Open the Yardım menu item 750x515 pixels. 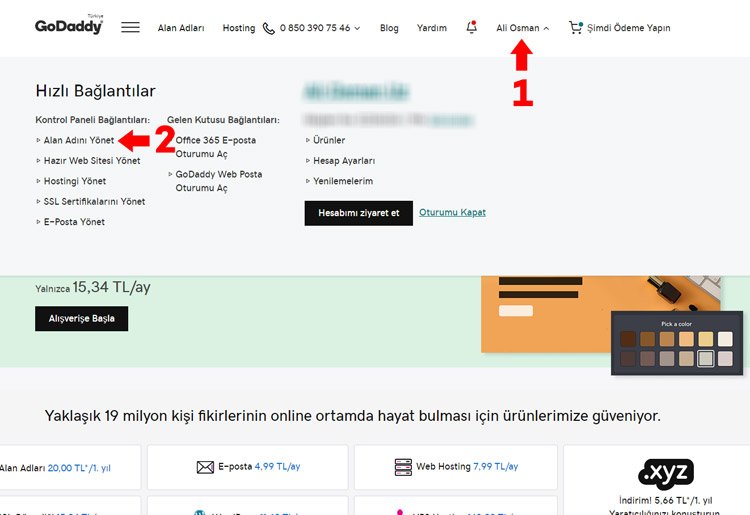click(x=431, y=28)
